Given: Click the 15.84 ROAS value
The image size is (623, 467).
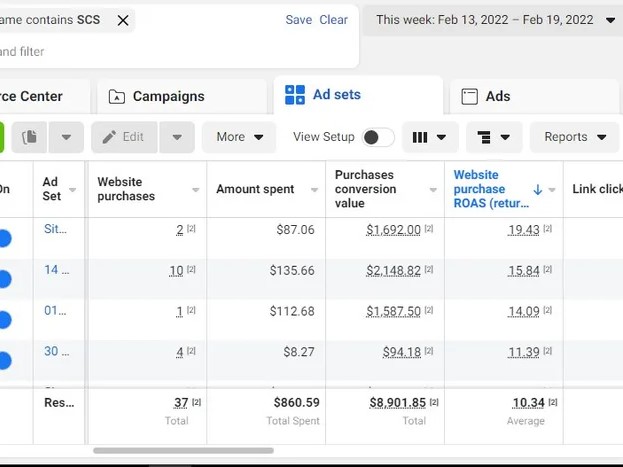Looking at the screenshot, I should pos(524,271).
